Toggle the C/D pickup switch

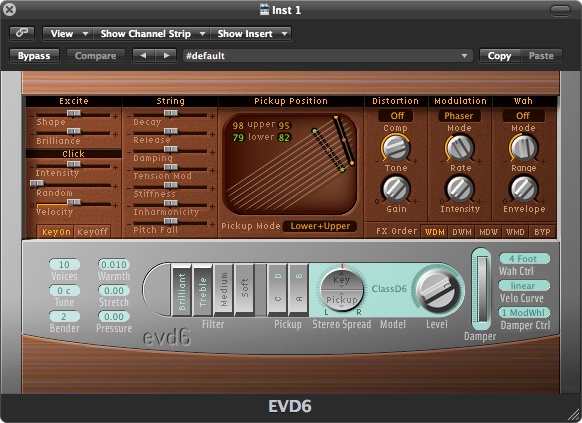pyautogui.click(x=277, y=290)
